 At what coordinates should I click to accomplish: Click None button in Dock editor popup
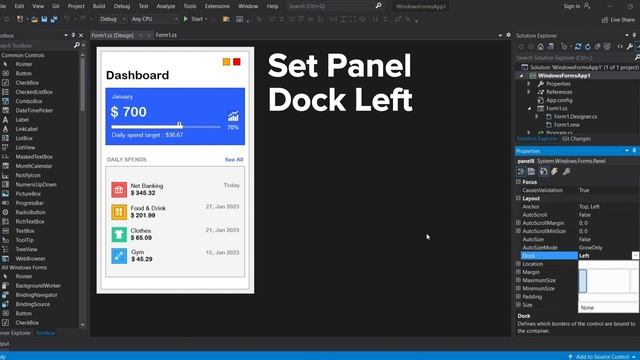pyautogui.click(x=609, y=308)
